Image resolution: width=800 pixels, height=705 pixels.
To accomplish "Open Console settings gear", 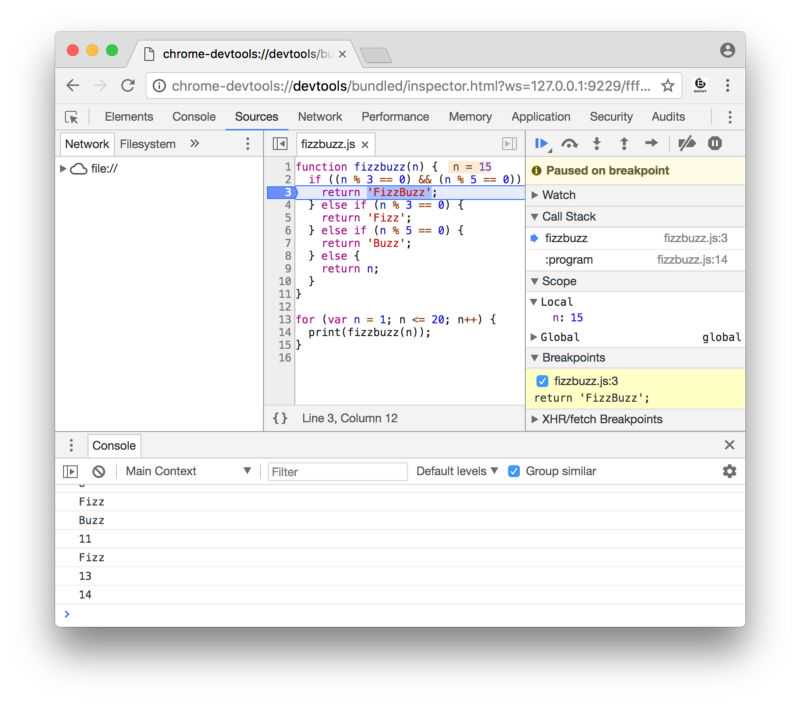I will tap(729, 471).
